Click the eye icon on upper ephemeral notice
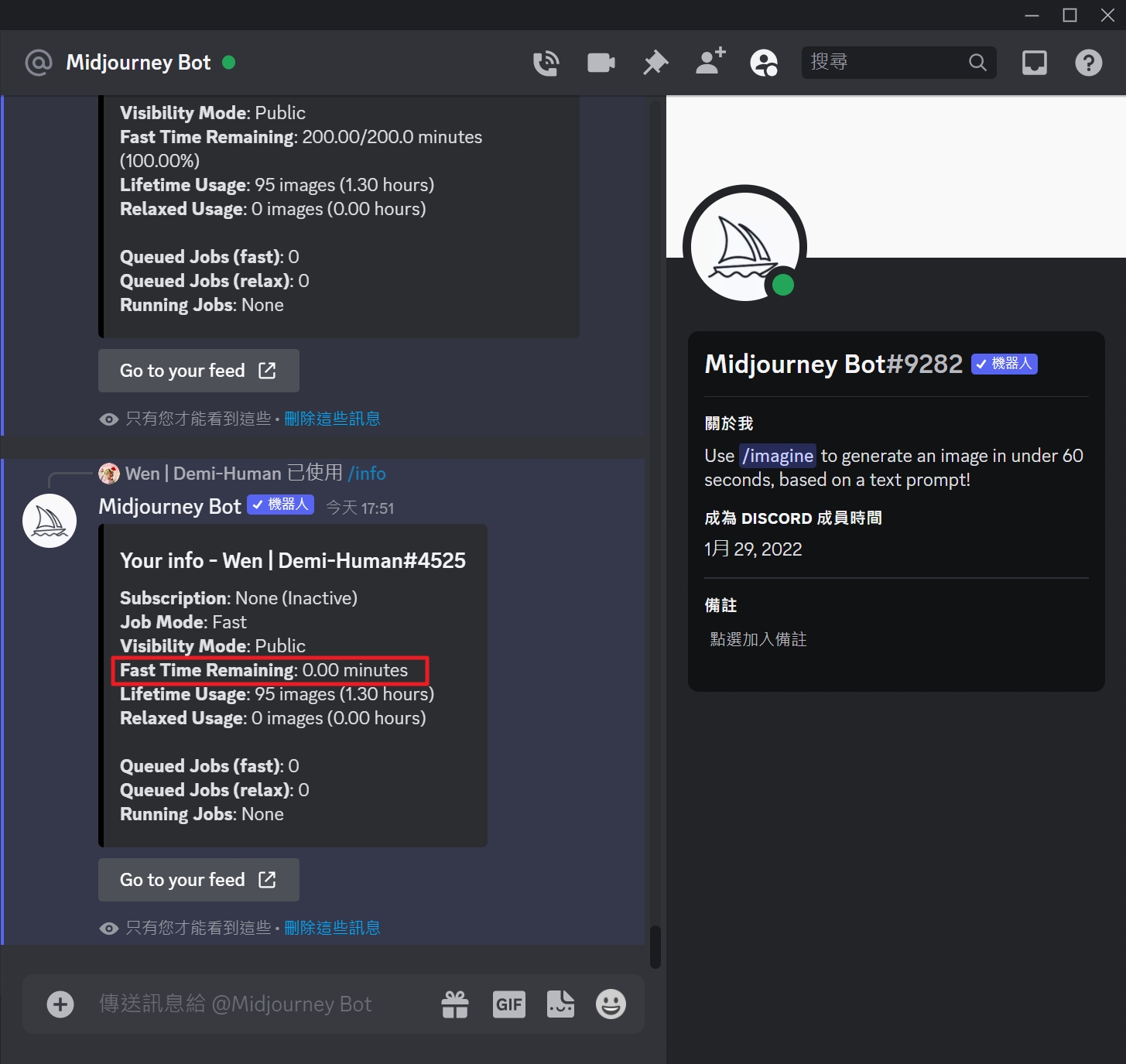The image size is (1126, 1064). (x=109, y=419)
